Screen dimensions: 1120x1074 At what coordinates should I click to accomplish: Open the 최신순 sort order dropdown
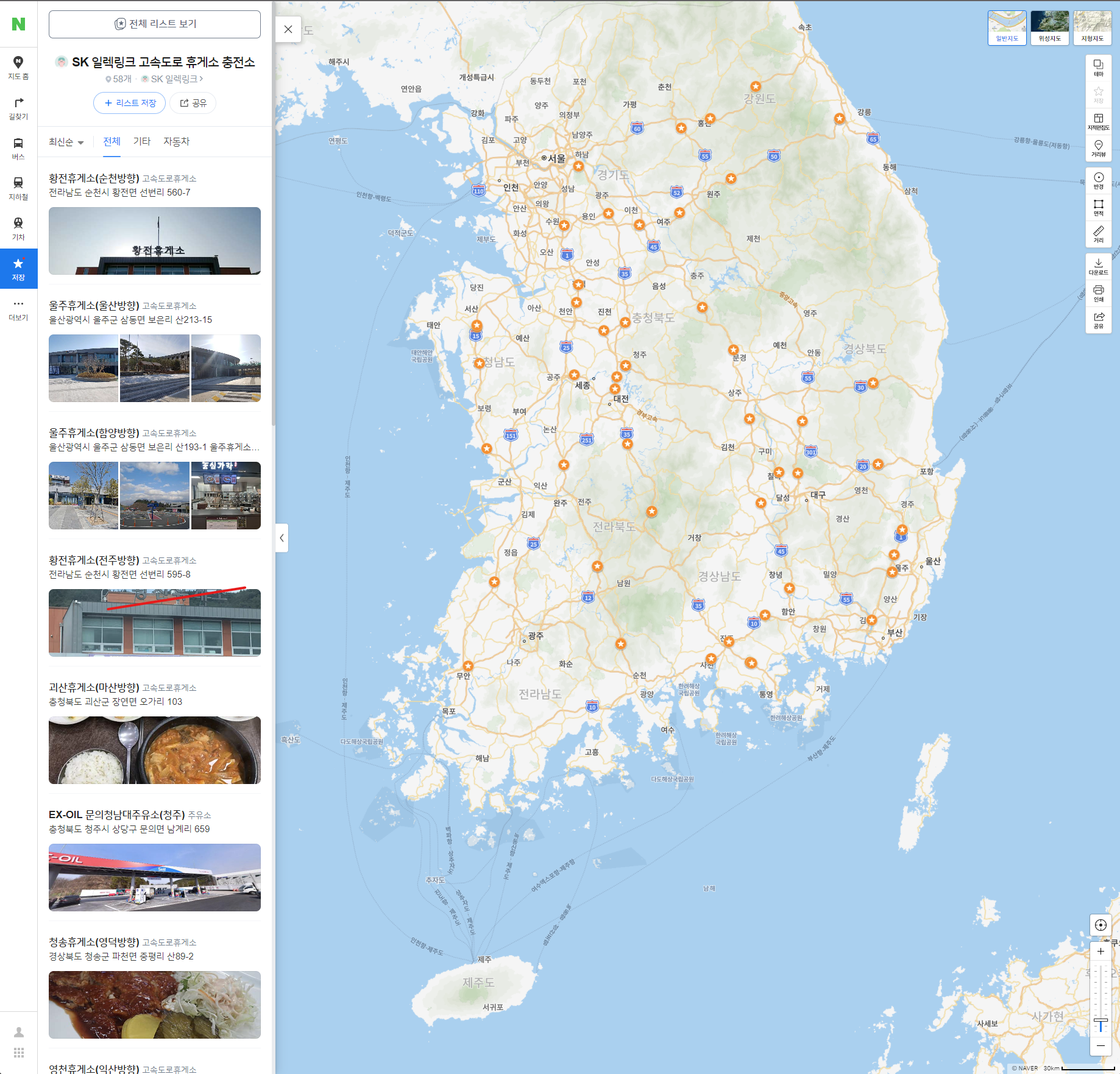pos(66,142)
